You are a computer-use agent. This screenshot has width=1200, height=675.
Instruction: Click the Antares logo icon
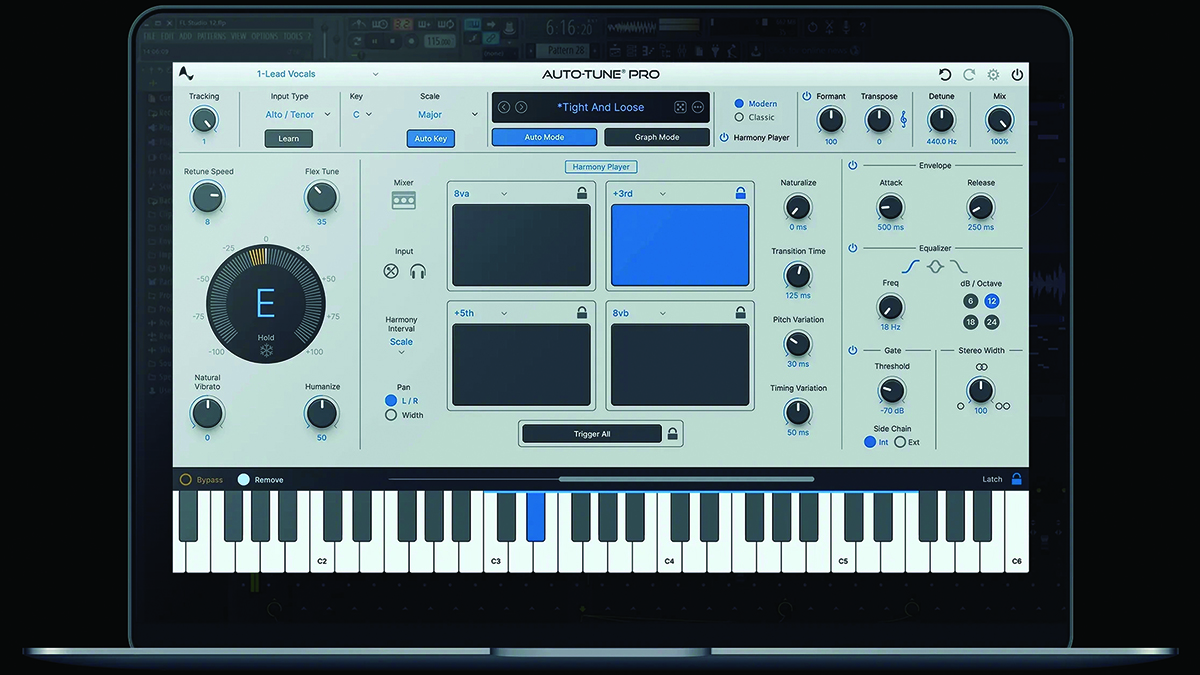(186, 74)
